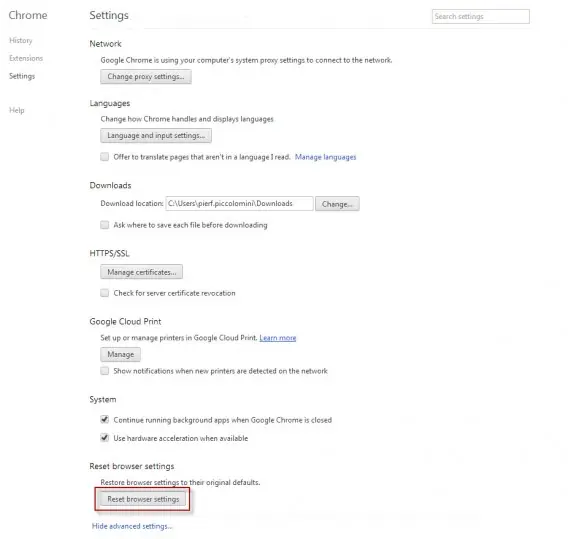568x539 pixels.
Task: Click Change button for download location
Action: click(x=337, y=204)
